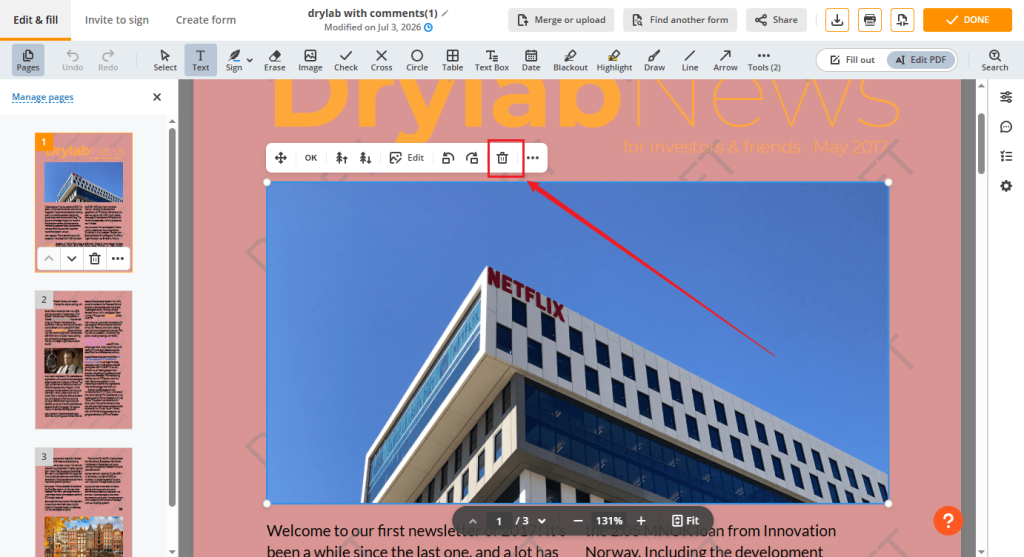Select the Text Box tool
Viewport: 1024px width, 557px height.
[x=492, y=59]
